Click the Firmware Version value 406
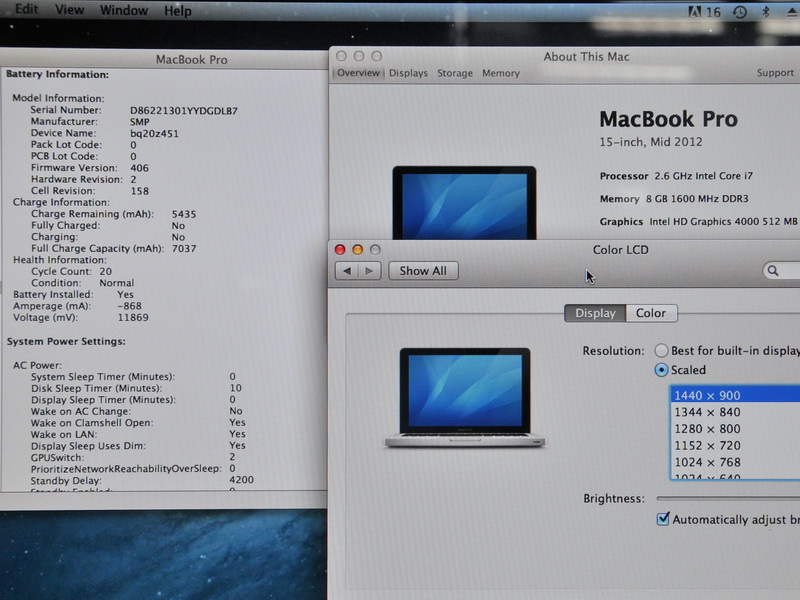 [x=140, y=168]
